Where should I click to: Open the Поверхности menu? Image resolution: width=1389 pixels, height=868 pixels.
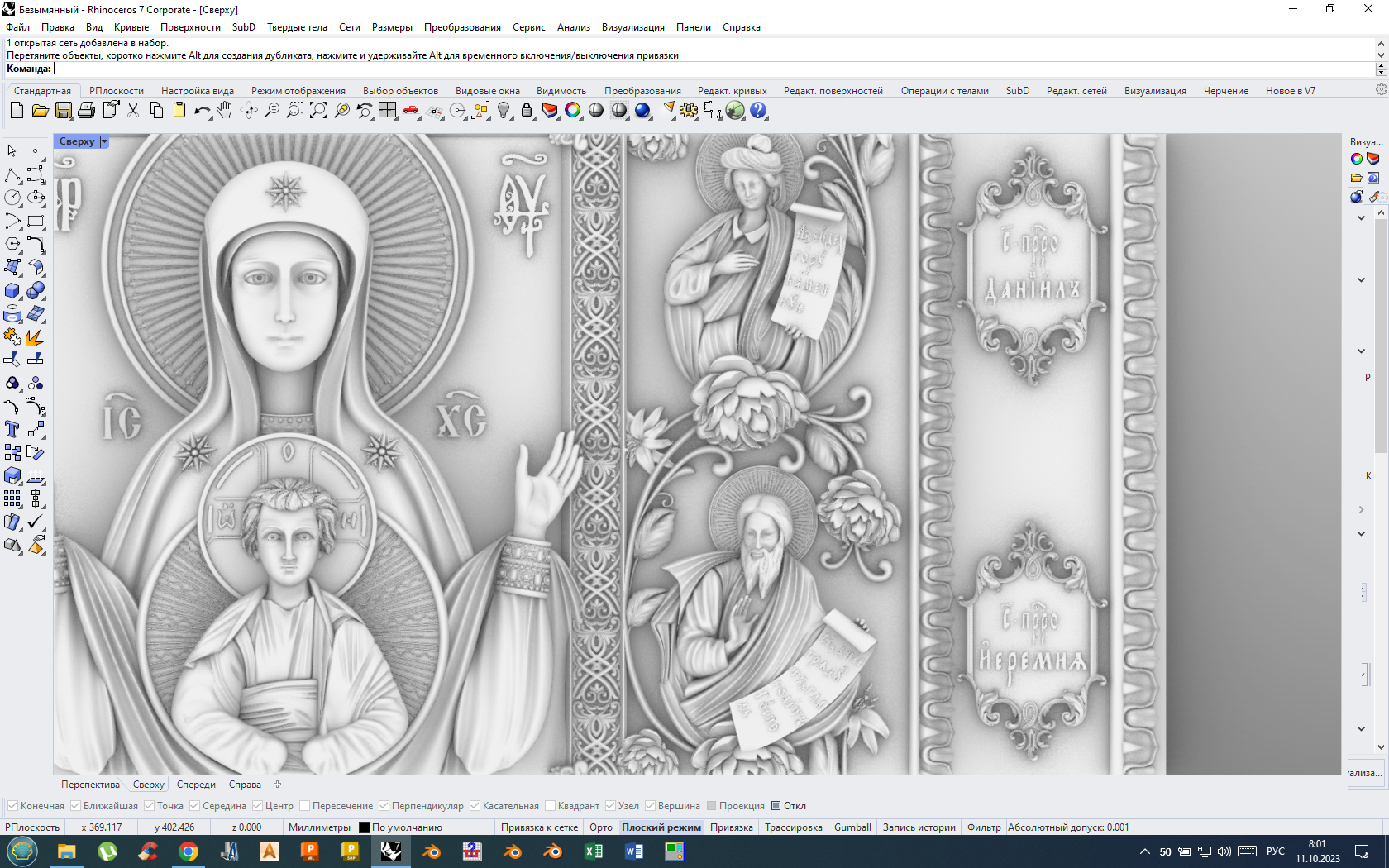tap(190, 27)
